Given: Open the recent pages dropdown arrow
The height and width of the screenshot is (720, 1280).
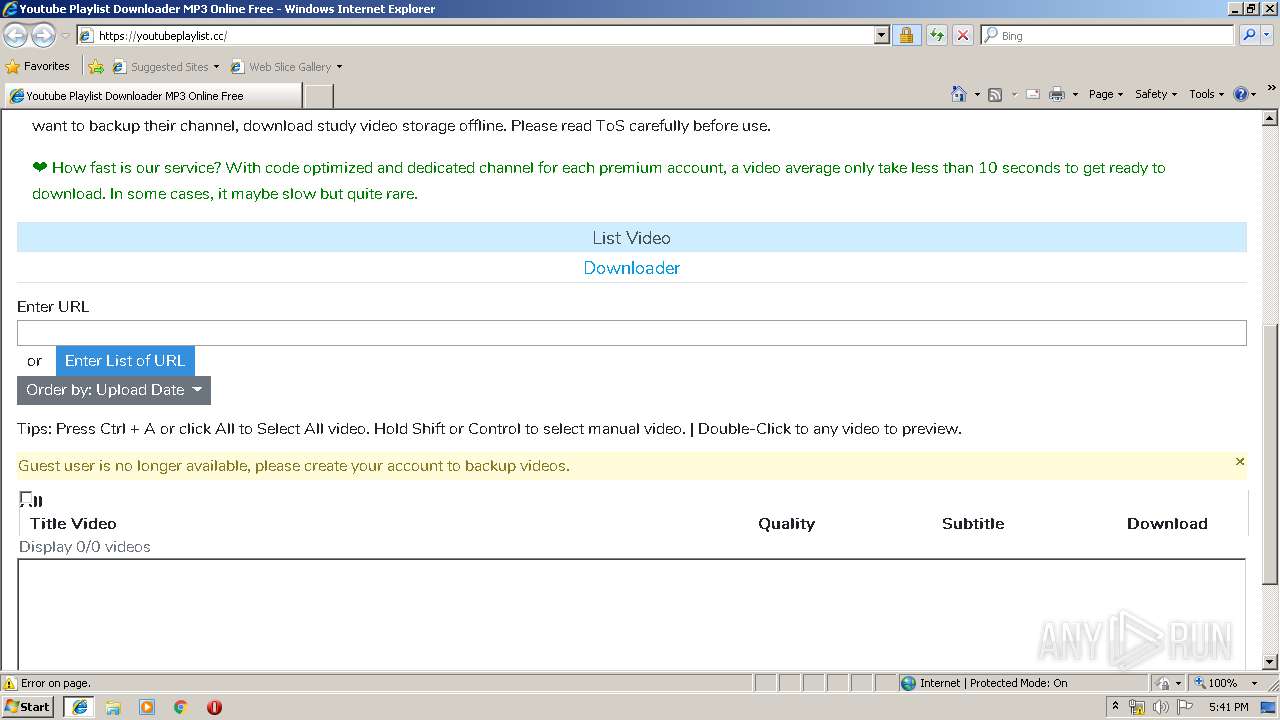Looking at the screenshot, I should click(65, 36).
